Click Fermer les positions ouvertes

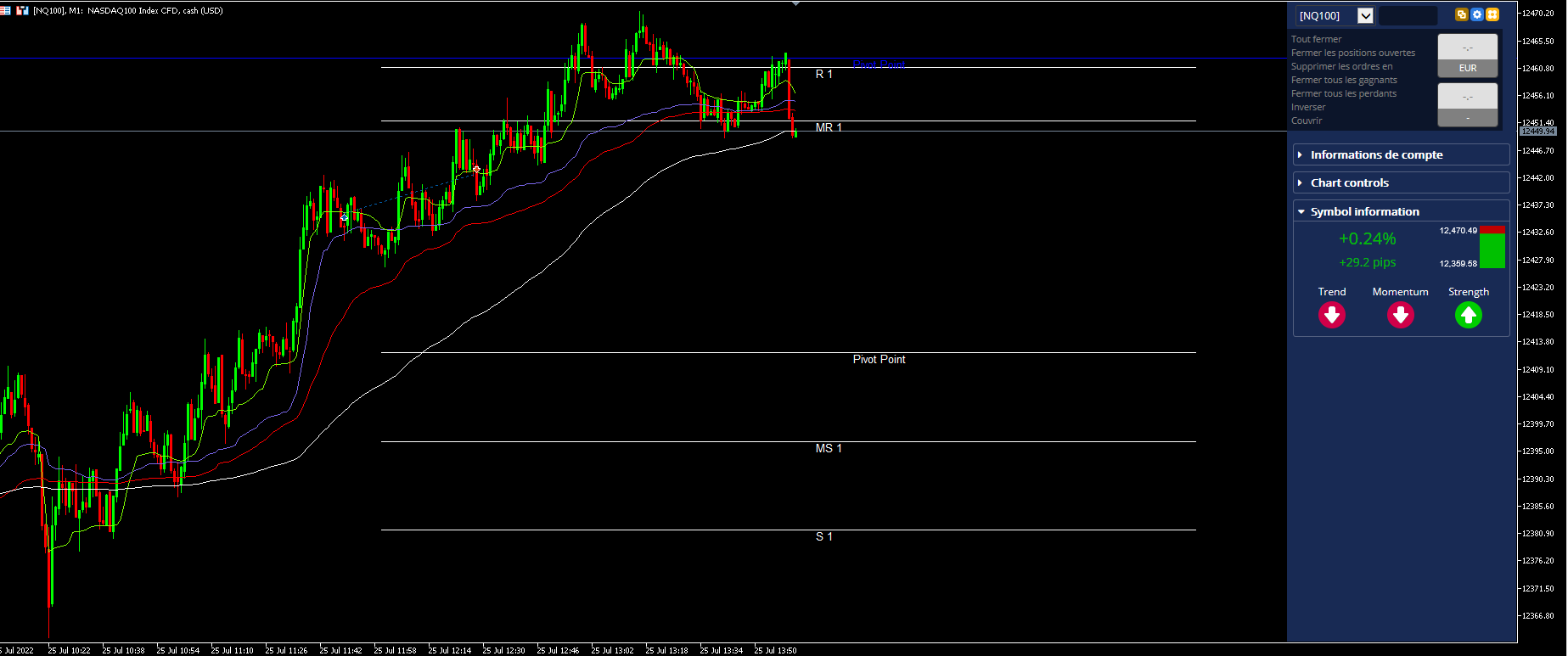(x=1353, y=53)
